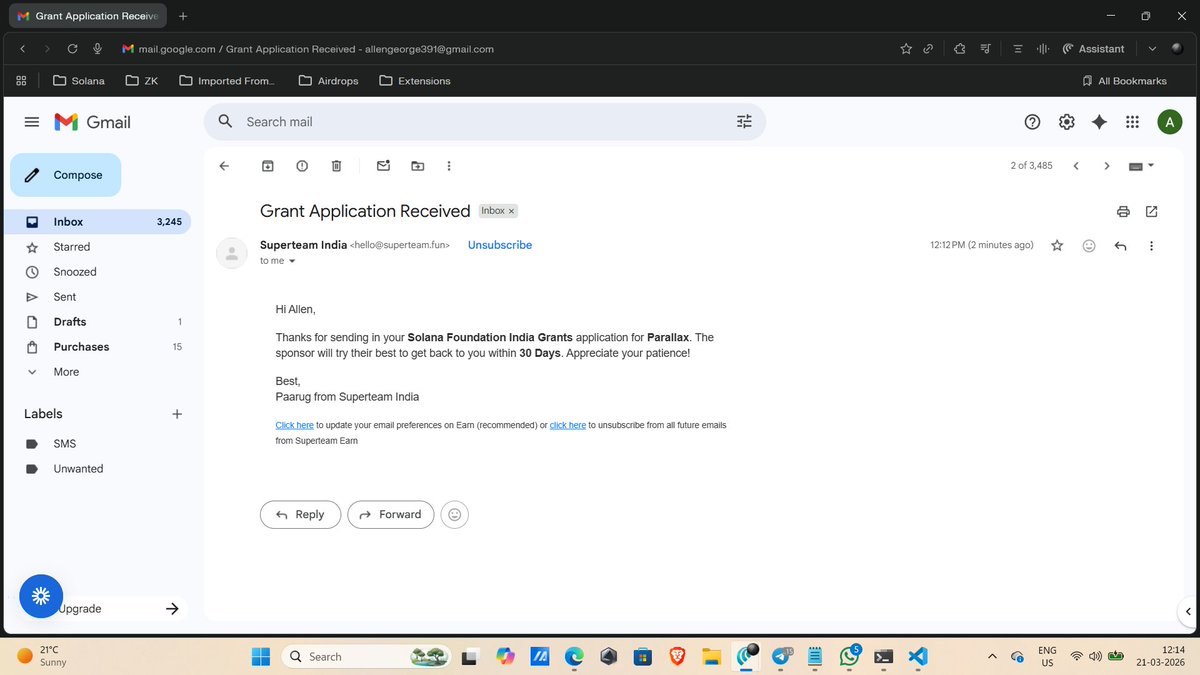Go back to the inbox list arrow
Screen dimensions: 1200x675
(x=224, y=166)
